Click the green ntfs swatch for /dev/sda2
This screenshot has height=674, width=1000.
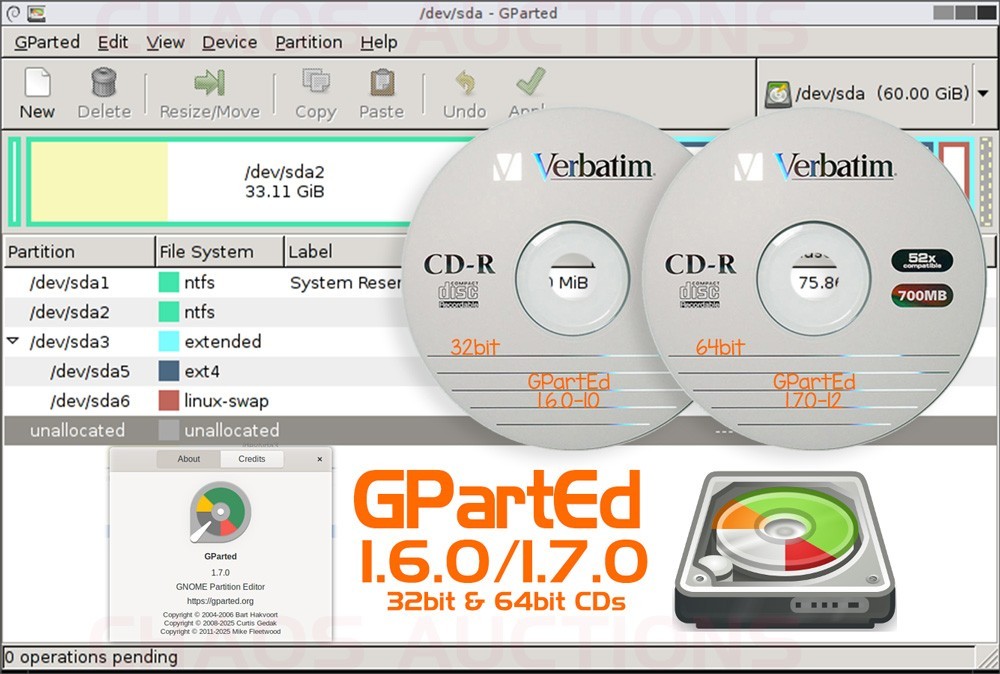(168, 312)
